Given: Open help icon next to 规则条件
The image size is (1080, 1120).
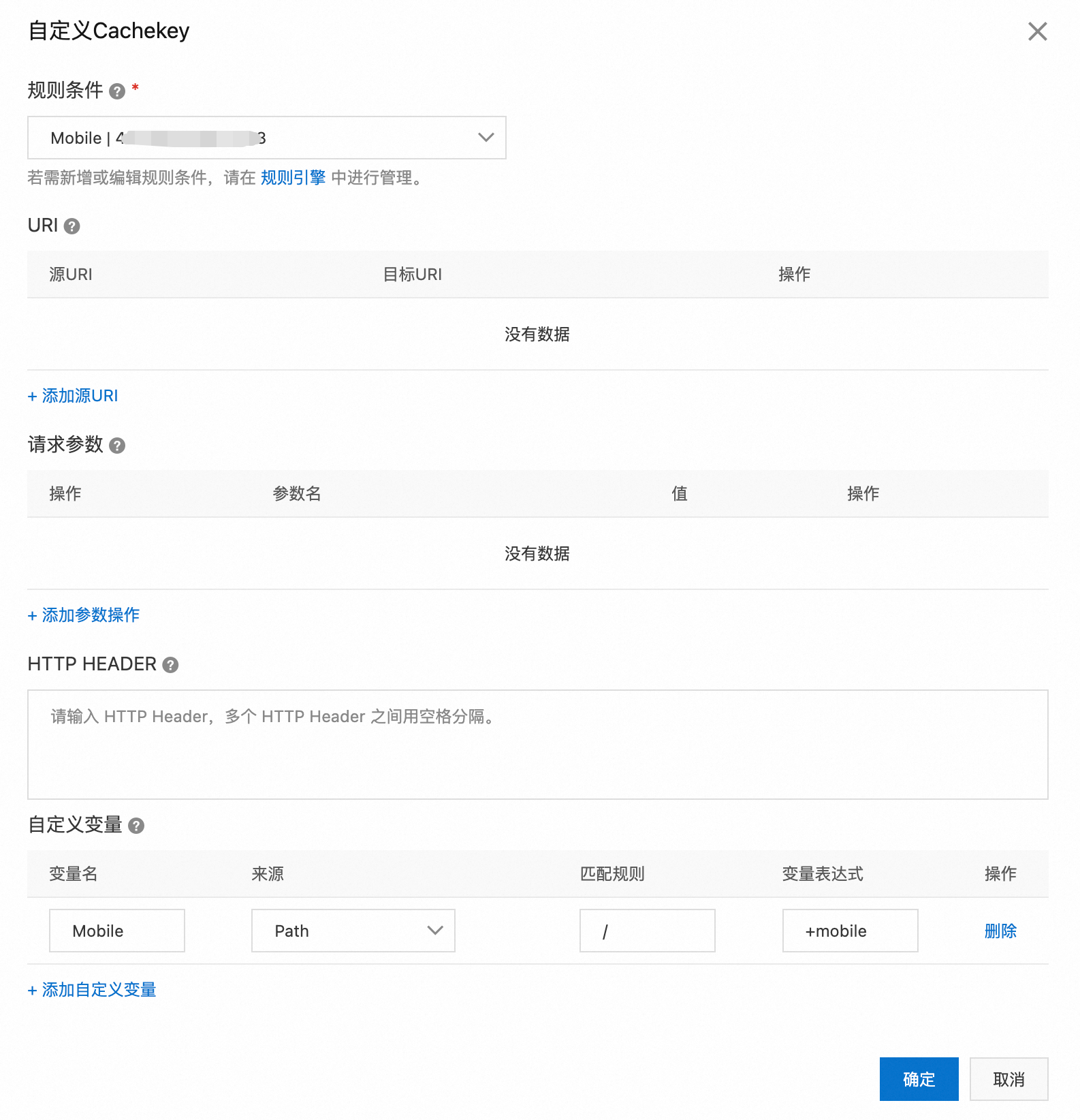Looking at the screenshot, I should pos(117,91).
